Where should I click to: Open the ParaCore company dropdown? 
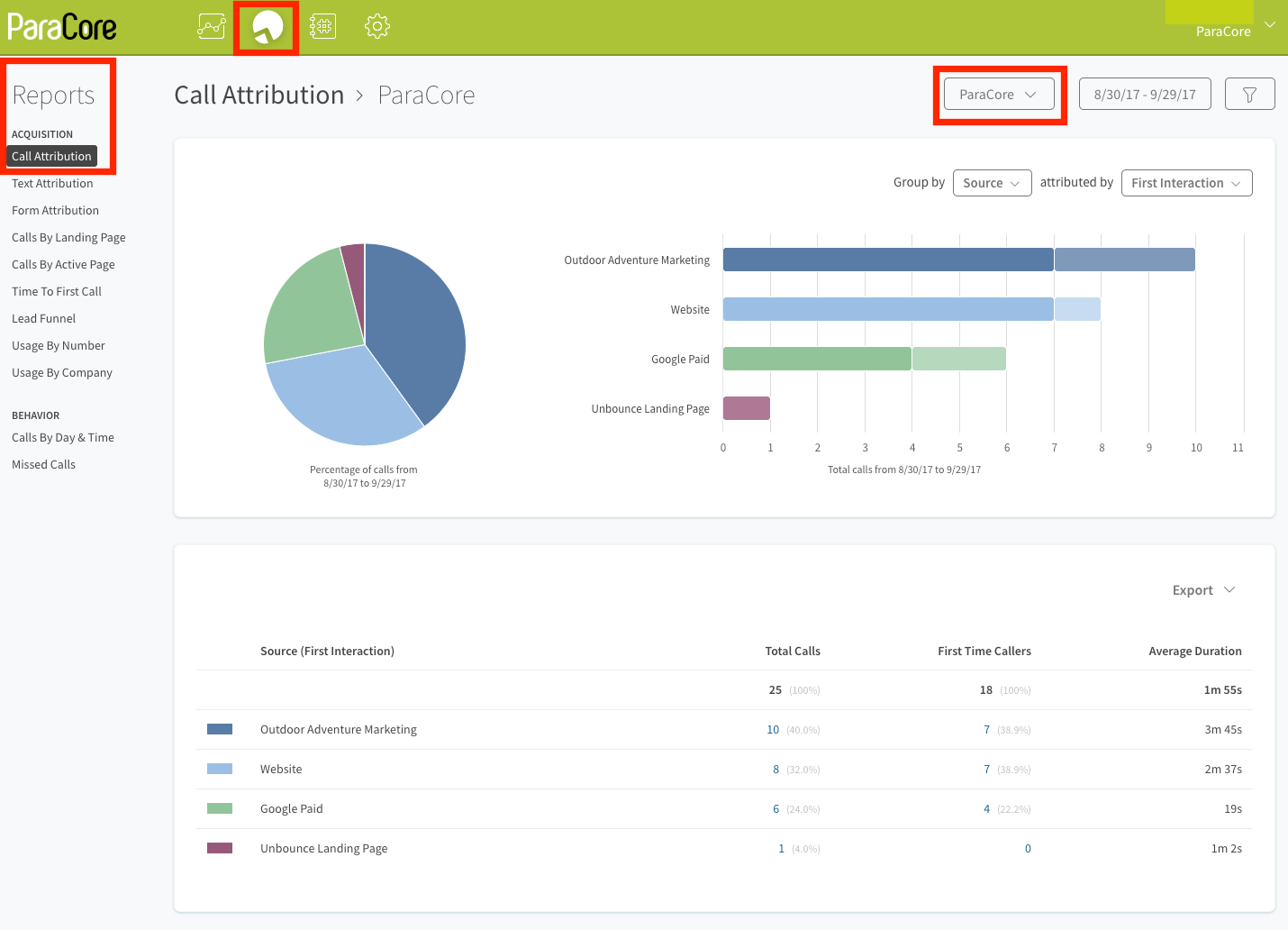click(999, 95)
